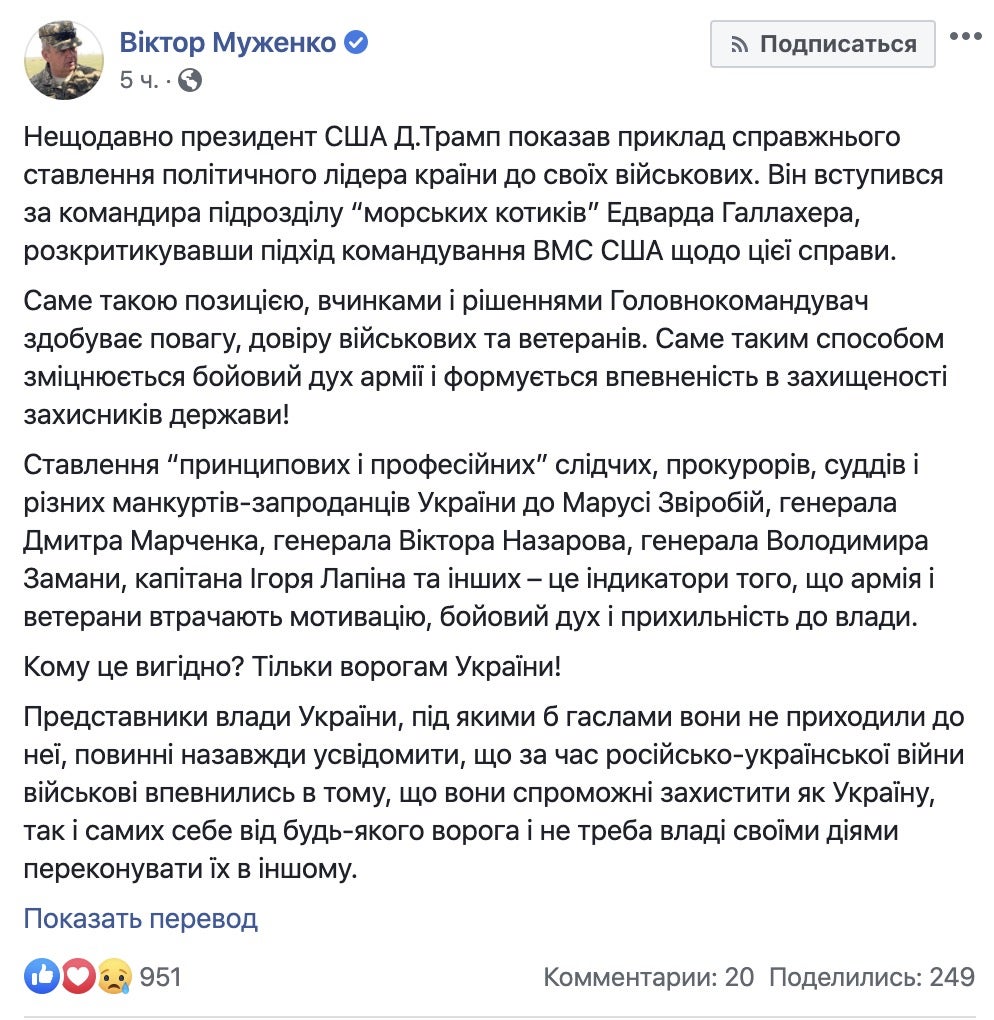Open the "5 ч." post timestamp

coord(138,80)
